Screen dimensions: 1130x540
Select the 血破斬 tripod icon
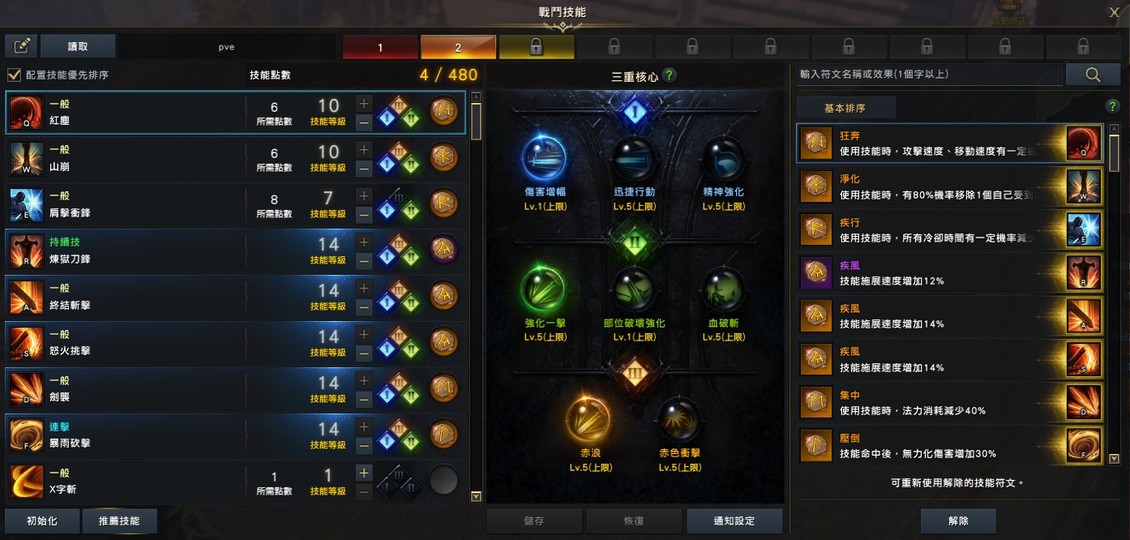click(x=724, y=289)
